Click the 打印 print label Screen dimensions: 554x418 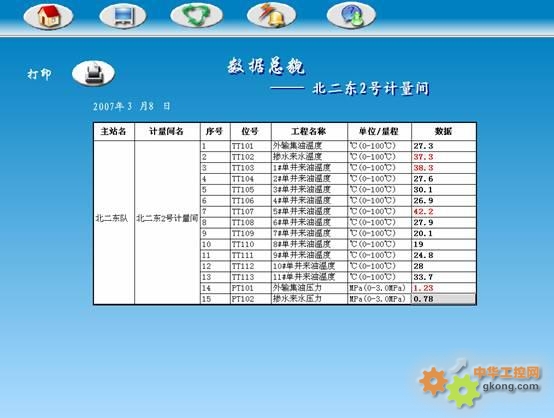[40, 74]
